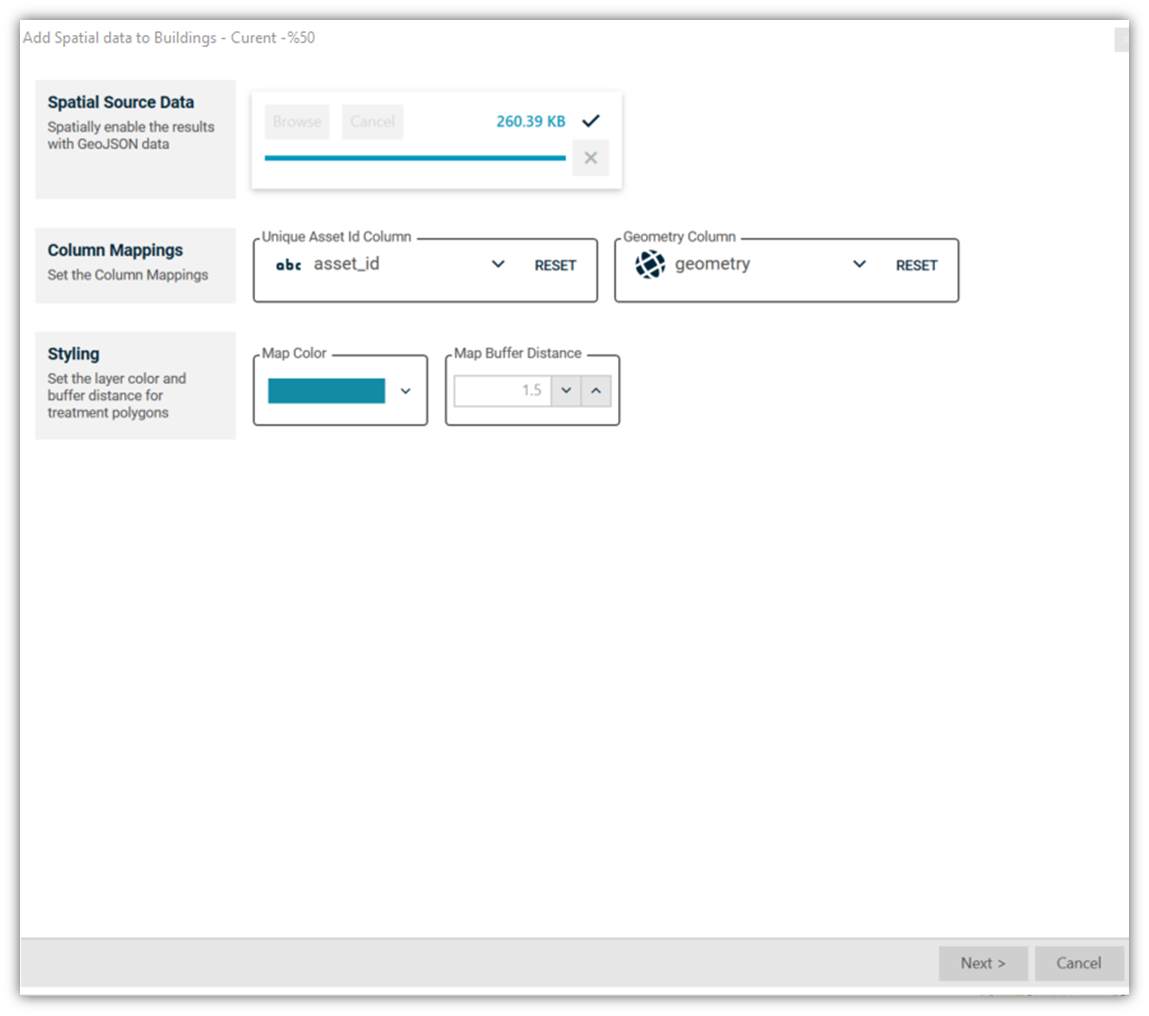The image size is (1149, 1016).
Task: Select the geometry value in the column dropdown
Action: pyautogui.click(x=712, y=264)
